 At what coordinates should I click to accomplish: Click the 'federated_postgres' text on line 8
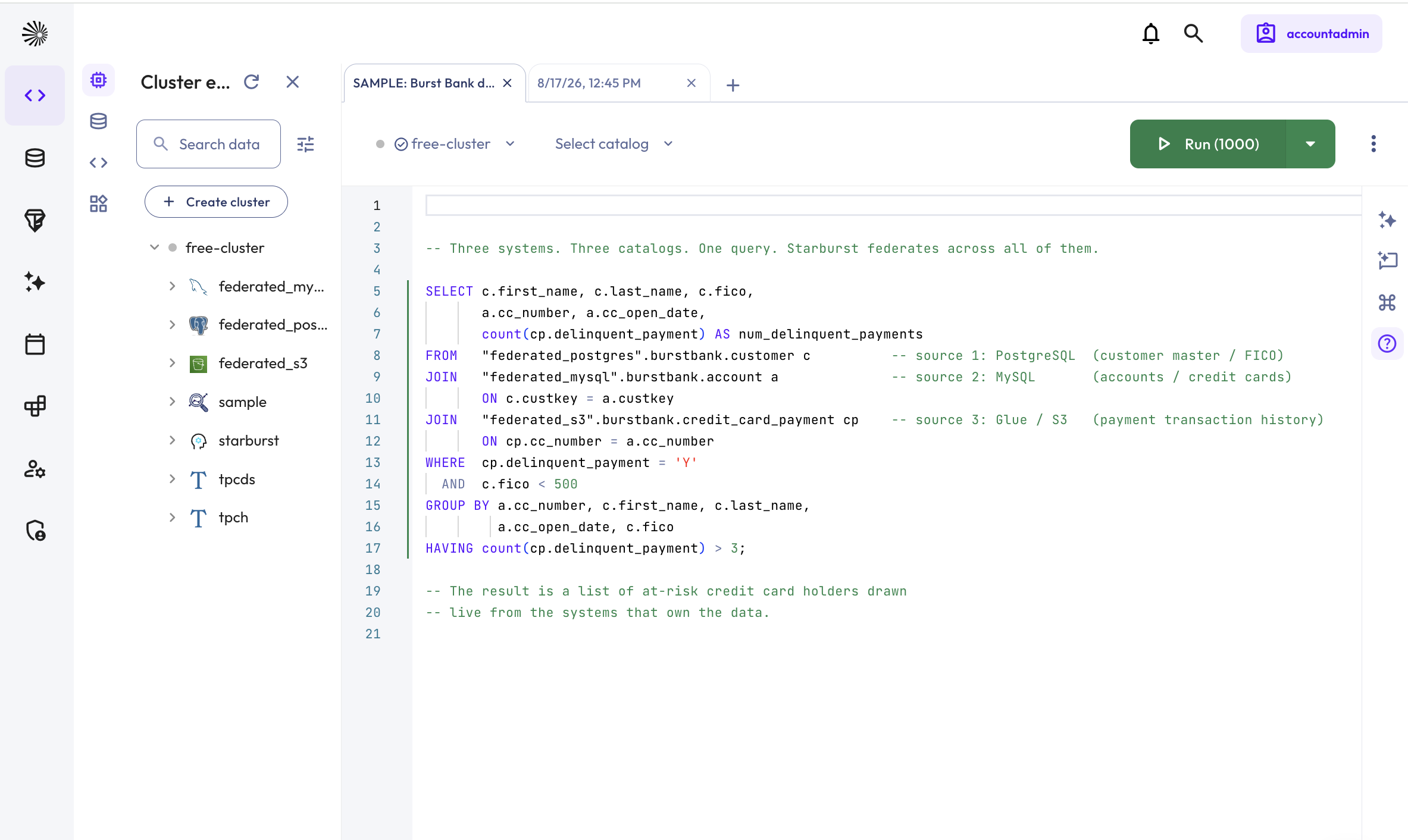pyautogui.click(x=562, y=356)
